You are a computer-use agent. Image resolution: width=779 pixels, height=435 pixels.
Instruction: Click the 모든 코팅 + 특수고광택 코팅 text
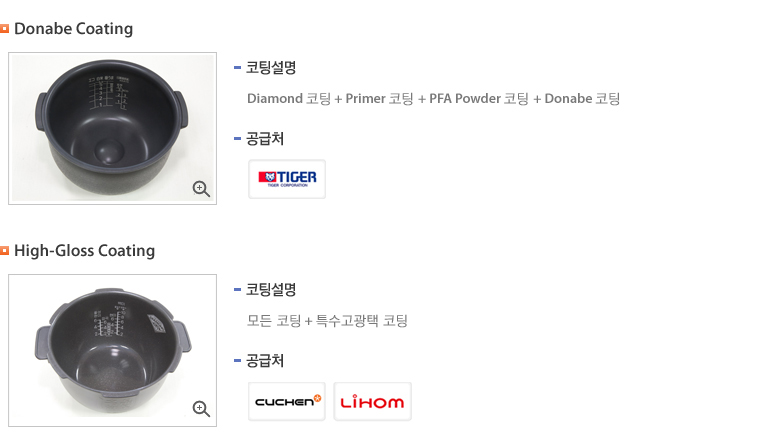(x=327, y=321)
